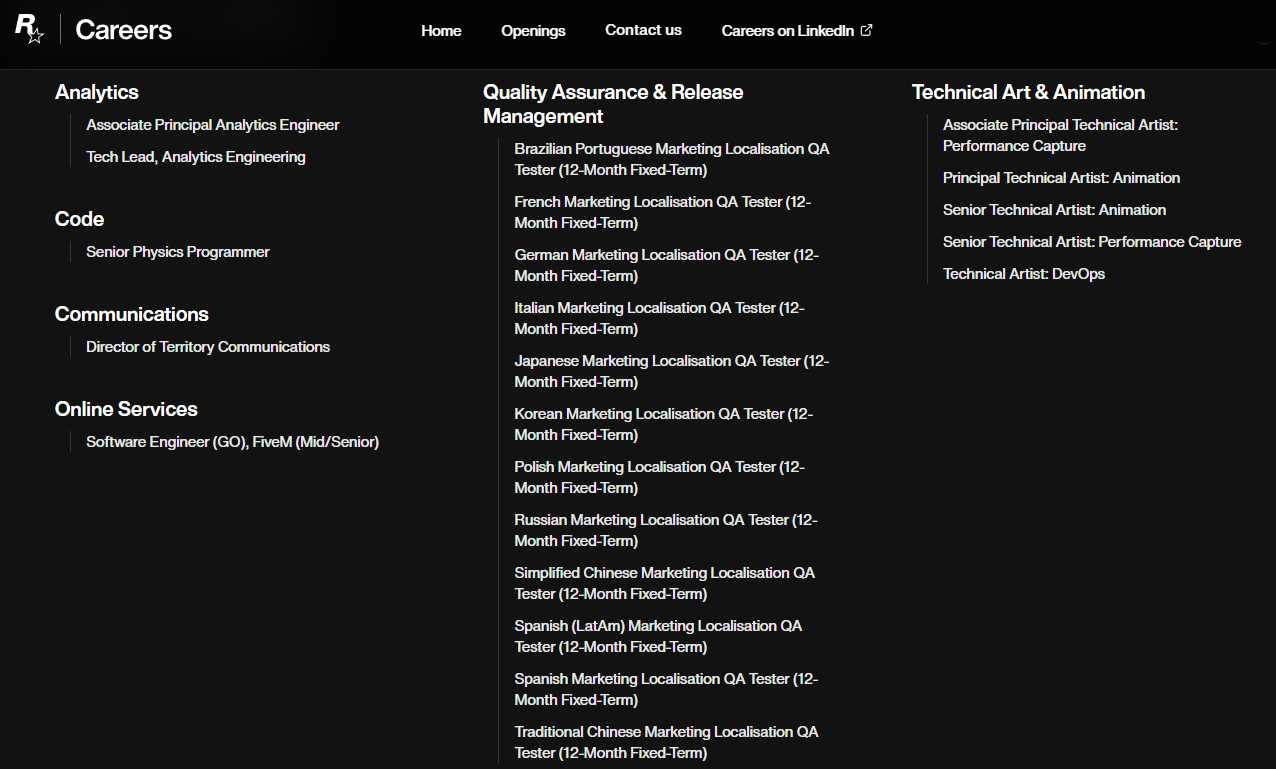This screenshot has width=1276, height=769.
Task: Open Software Engineer (GO), FiveM listing
Action: coord(233,442)
